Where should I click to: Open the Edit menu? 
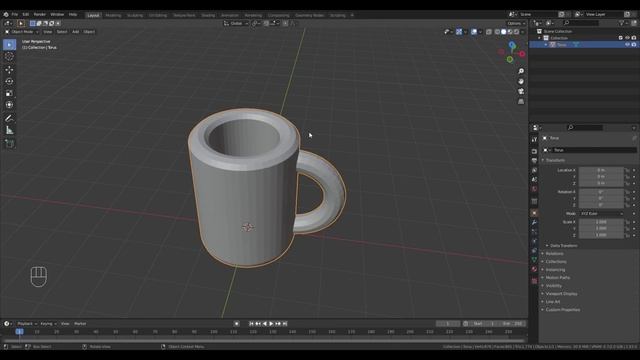point(26,14)
